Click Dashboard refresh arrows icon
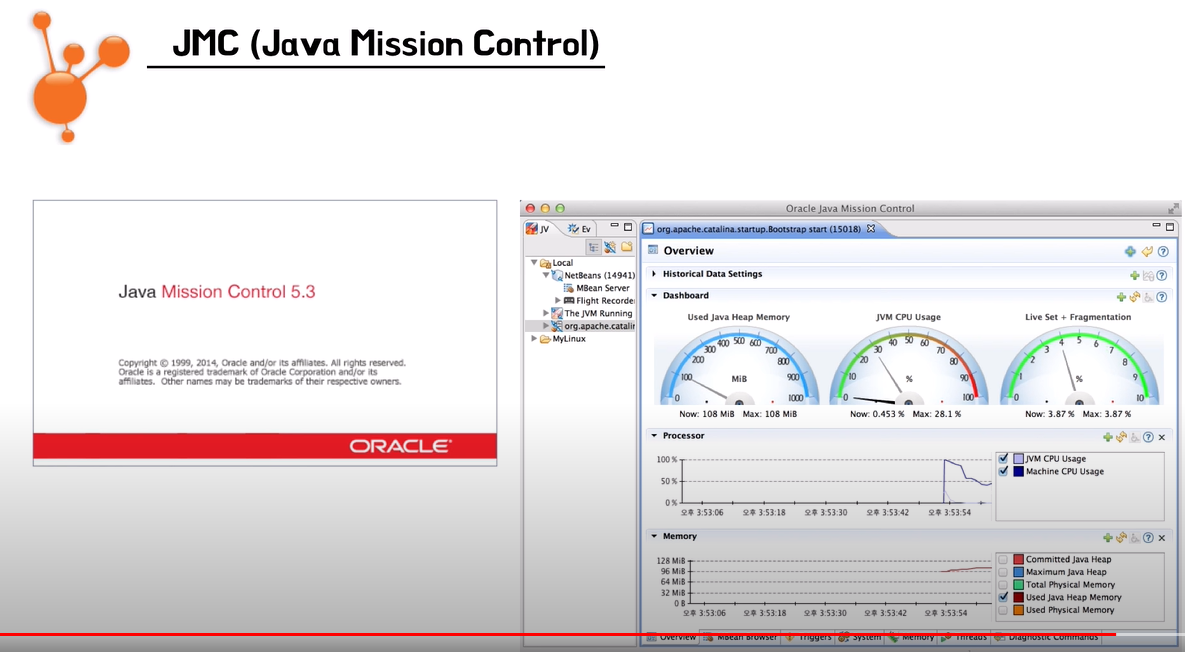The image size is (1185, 652). [x=1134, y=297]
